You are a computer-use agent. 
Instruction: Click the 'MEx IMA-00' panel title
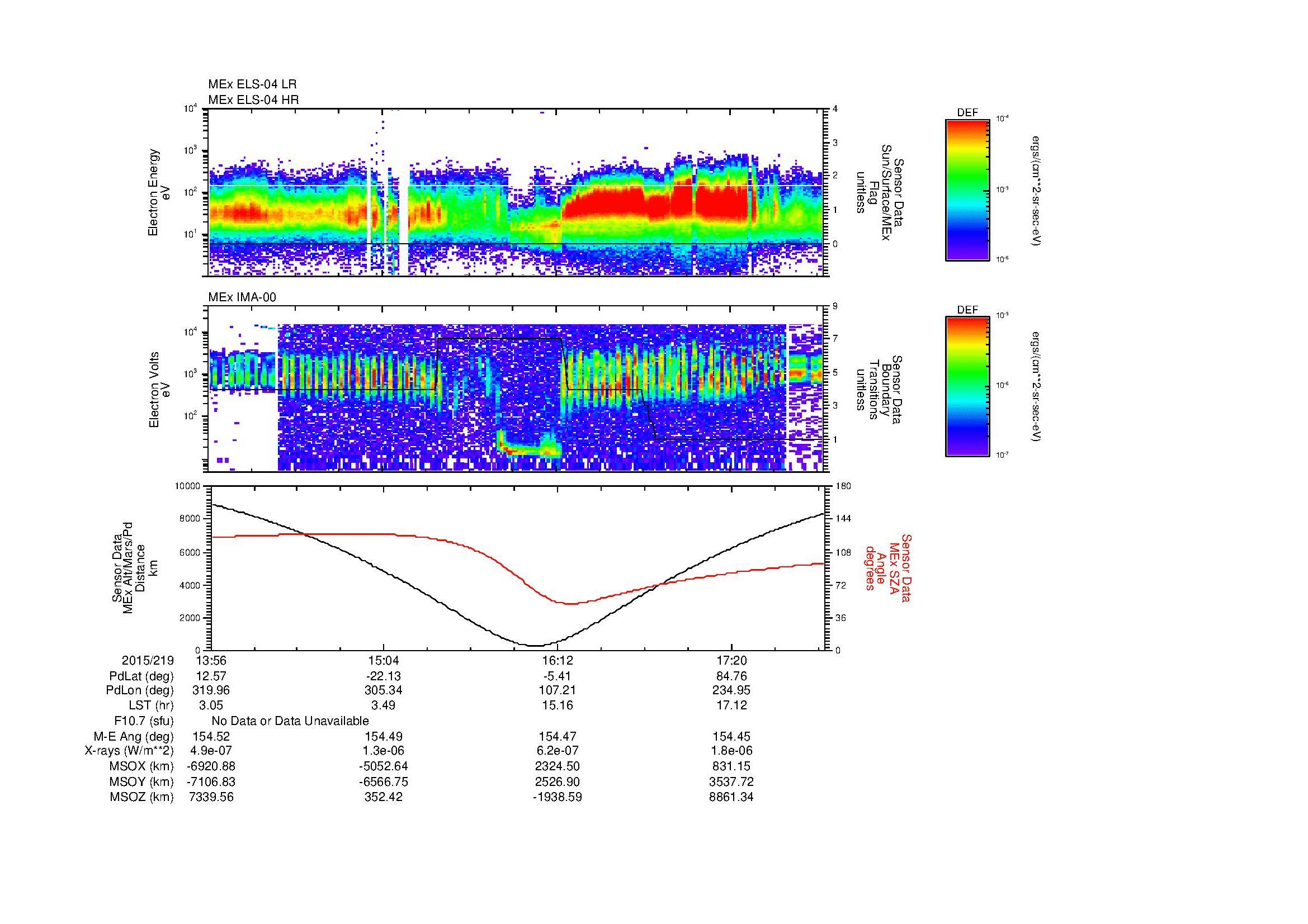(242, 297)
